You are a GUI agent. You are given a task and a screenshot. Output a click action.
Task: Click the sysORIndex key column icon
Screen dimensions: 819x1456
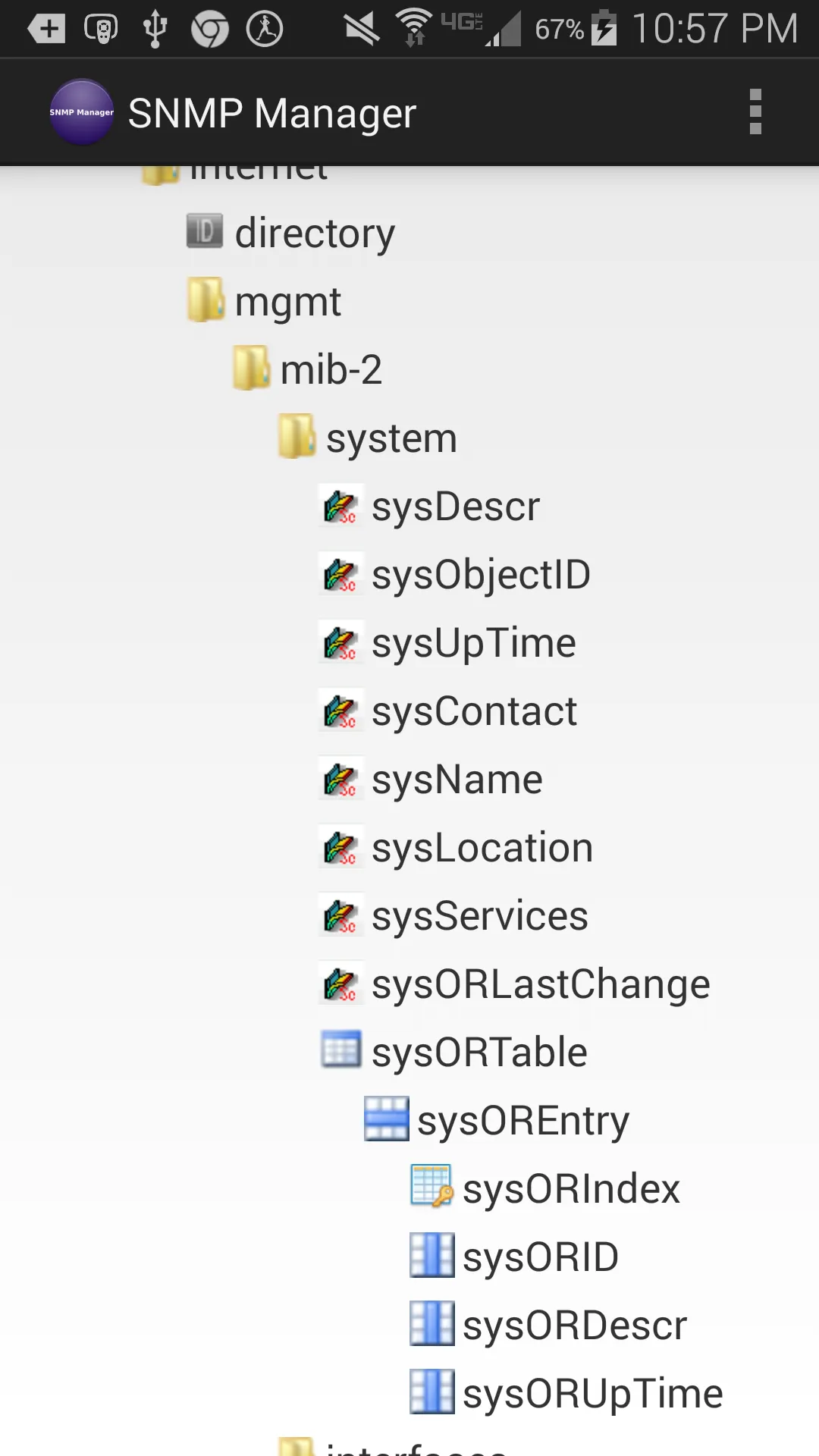click(x=431, y=1188)
